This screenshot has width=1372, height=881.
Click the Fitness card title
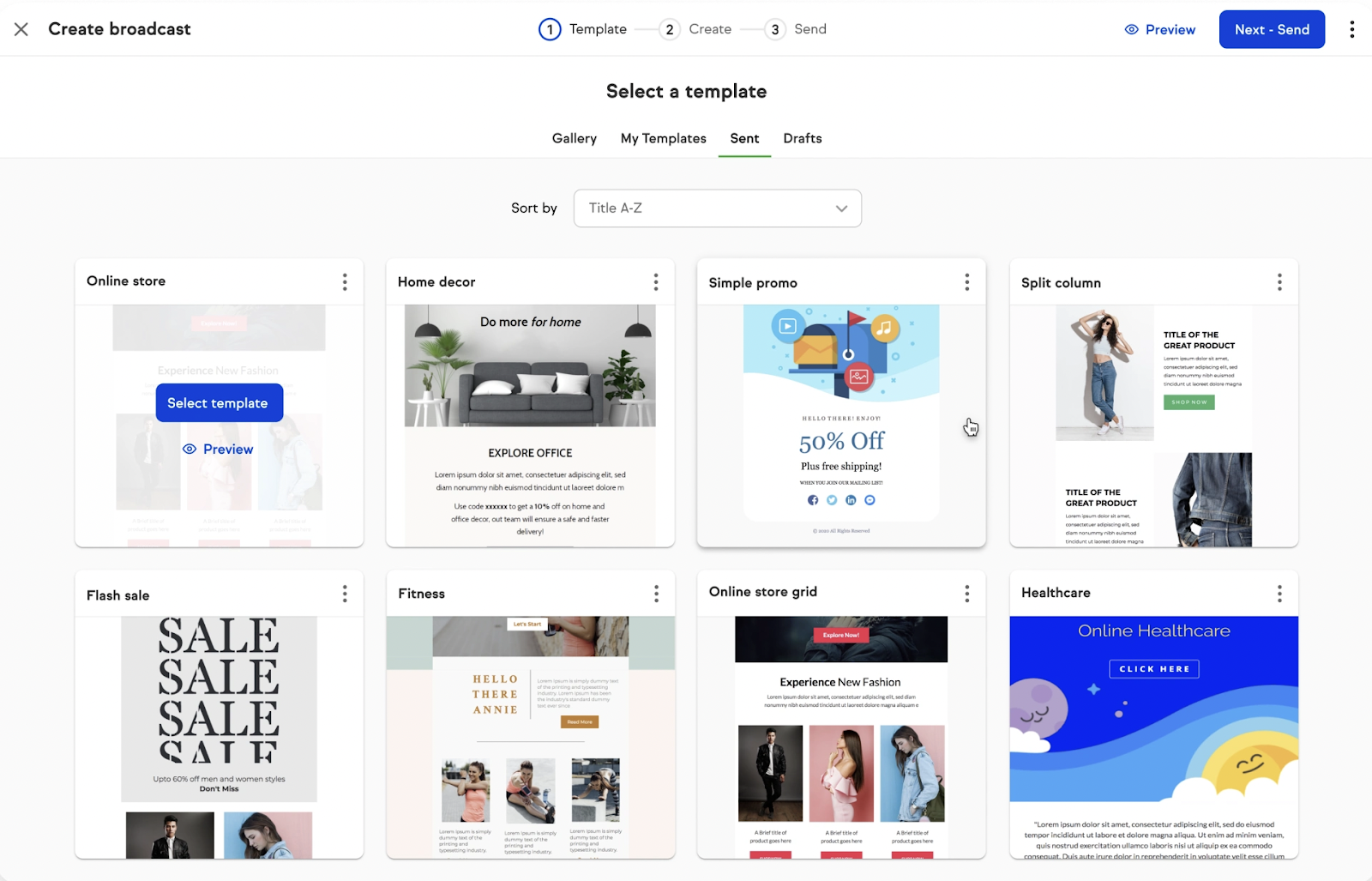(421, 594)
